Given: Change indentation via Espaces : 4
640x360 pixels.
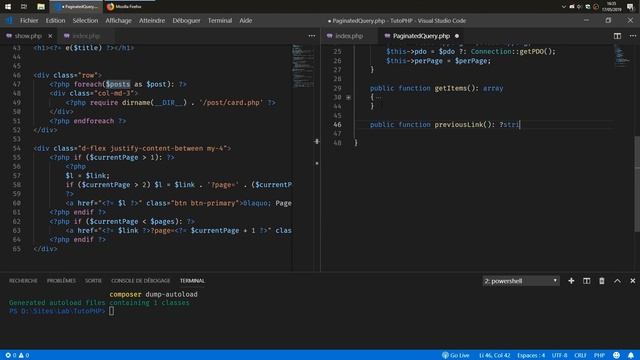Looking at the screenshot, I should click(x=531, y=355).
